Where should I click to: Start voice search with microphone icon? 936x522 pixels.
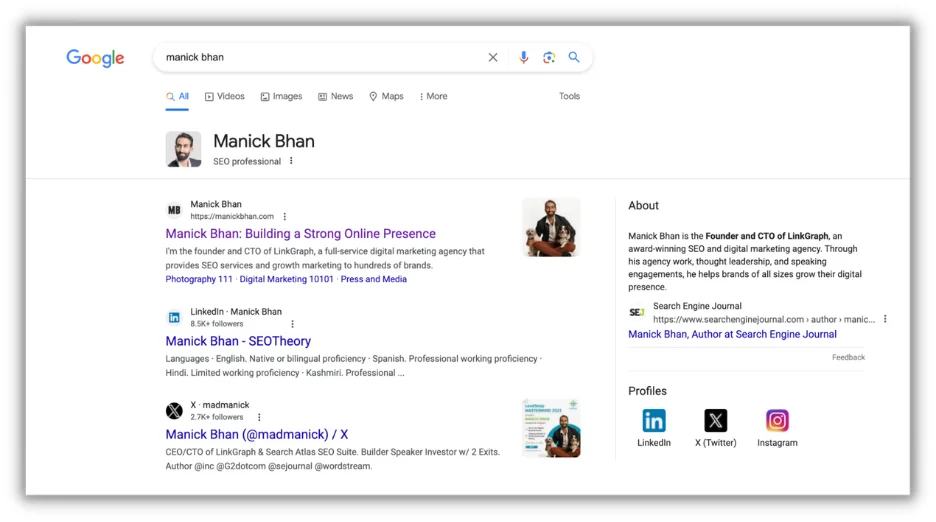point(524,57)
